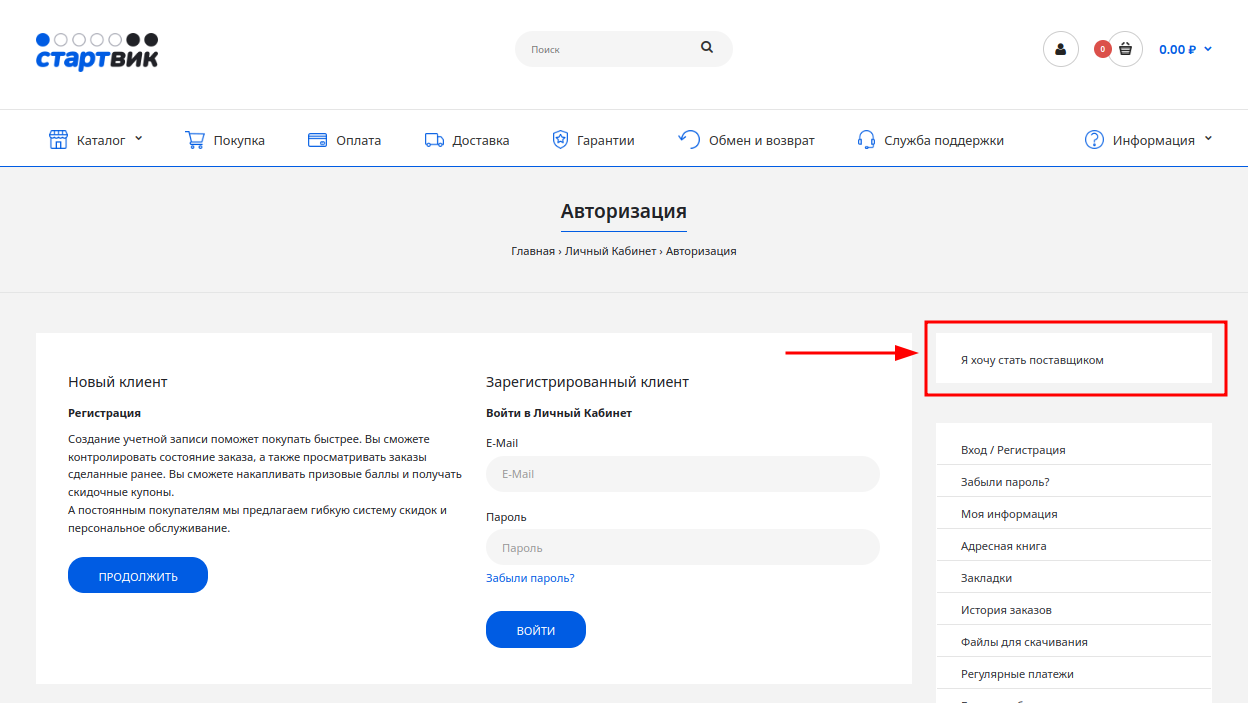
Task: Open the user account icon
Action: tap(1060, 49)
